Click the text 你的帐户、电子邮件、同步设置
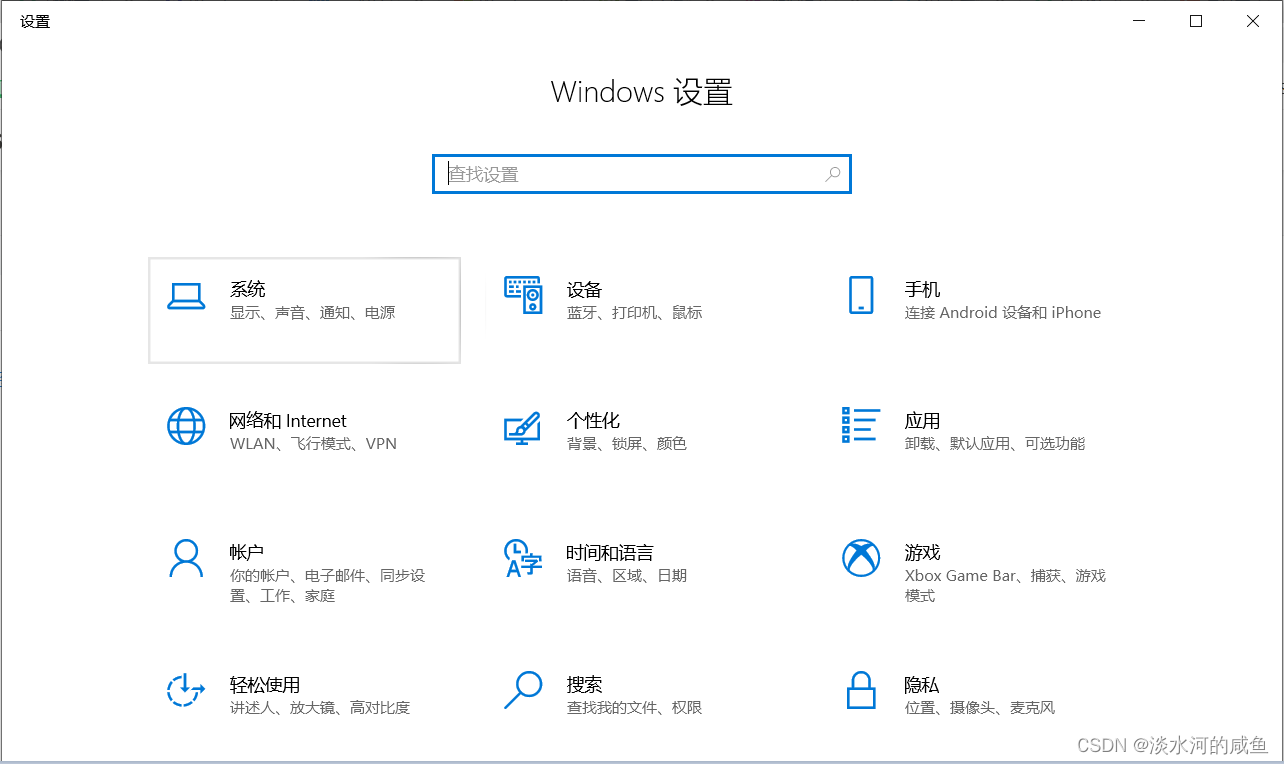The height and width of the screenshot is (764, 1284). 327,586
